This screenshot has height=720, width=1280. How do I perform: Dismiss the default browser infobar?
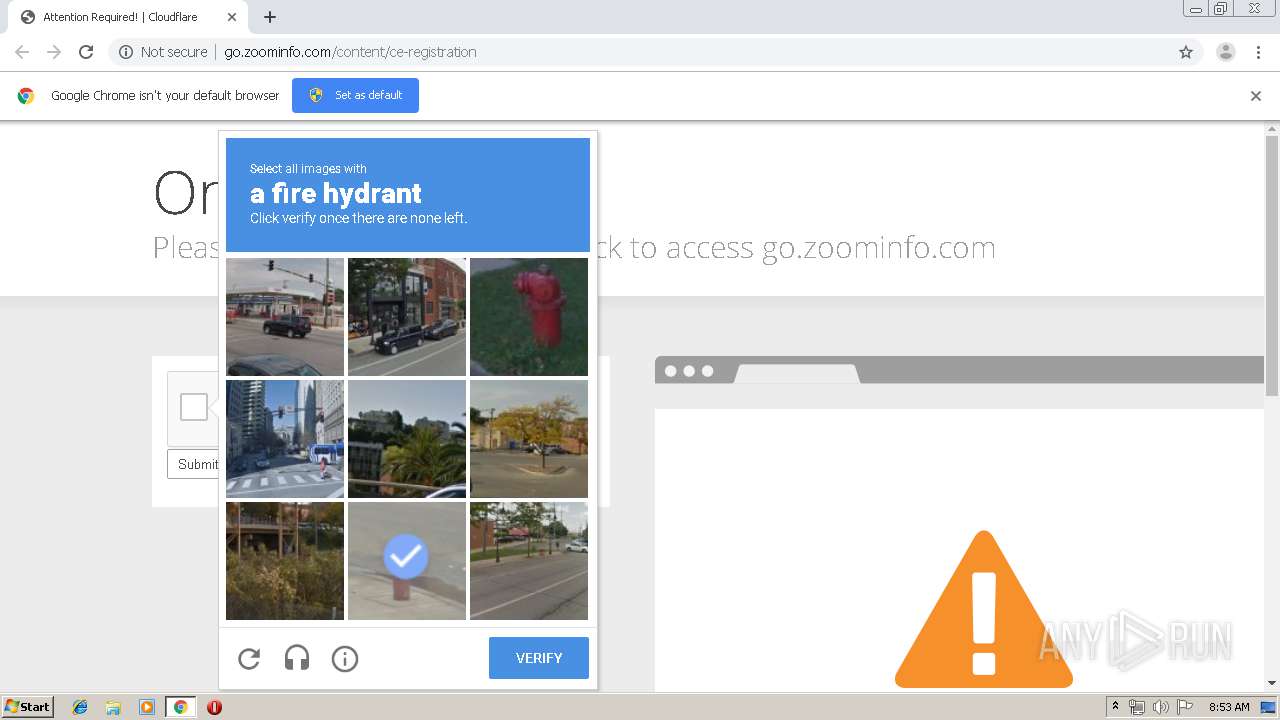pos(1256,96)
